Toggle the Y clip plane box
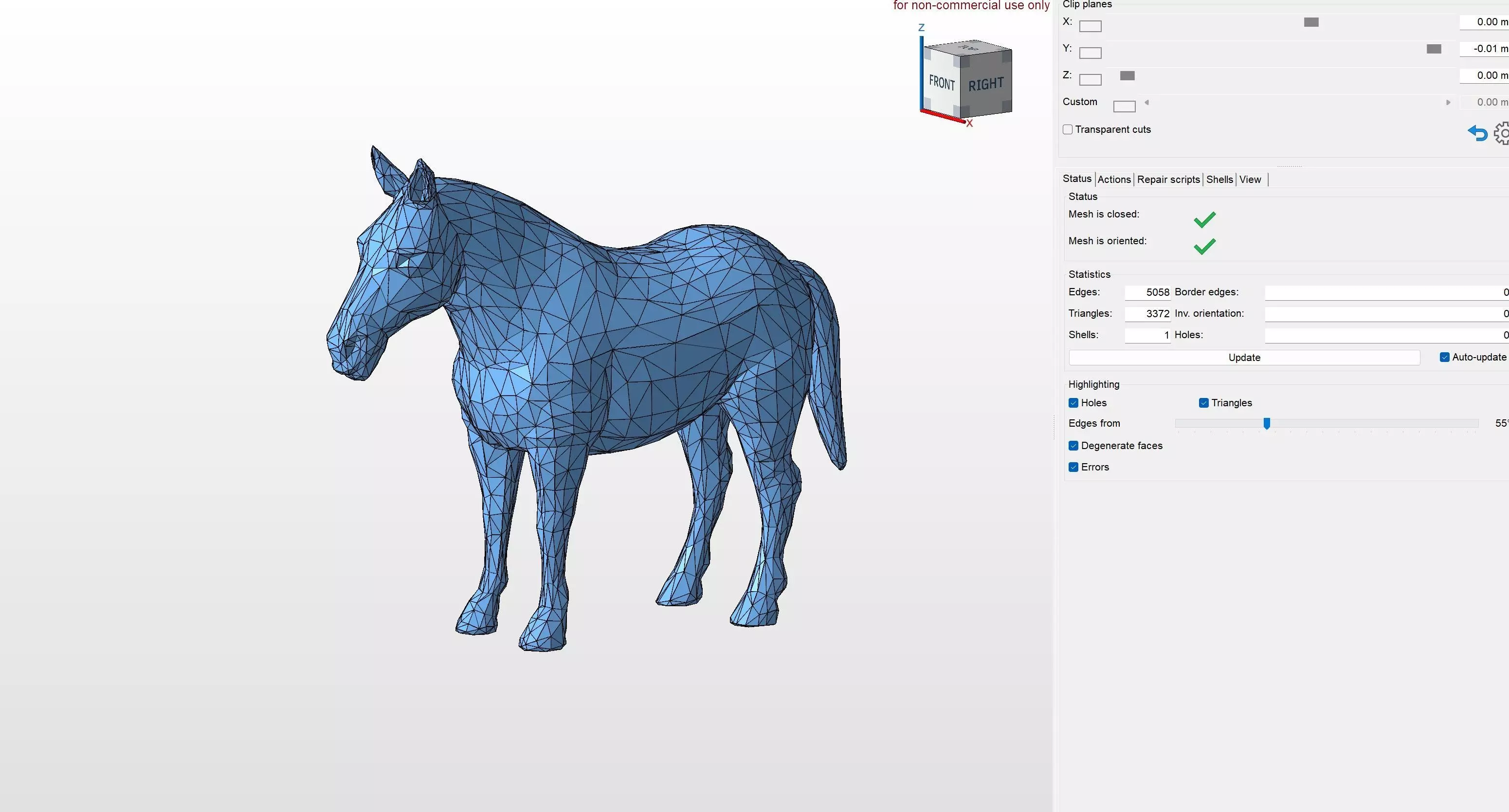The height and width of the screenshot is (812, 1509). (x=1090, y=54)
